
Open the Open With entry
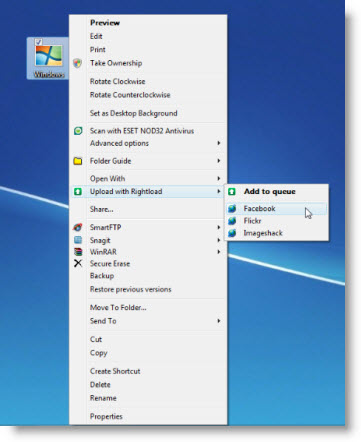(x=107, y=179)
